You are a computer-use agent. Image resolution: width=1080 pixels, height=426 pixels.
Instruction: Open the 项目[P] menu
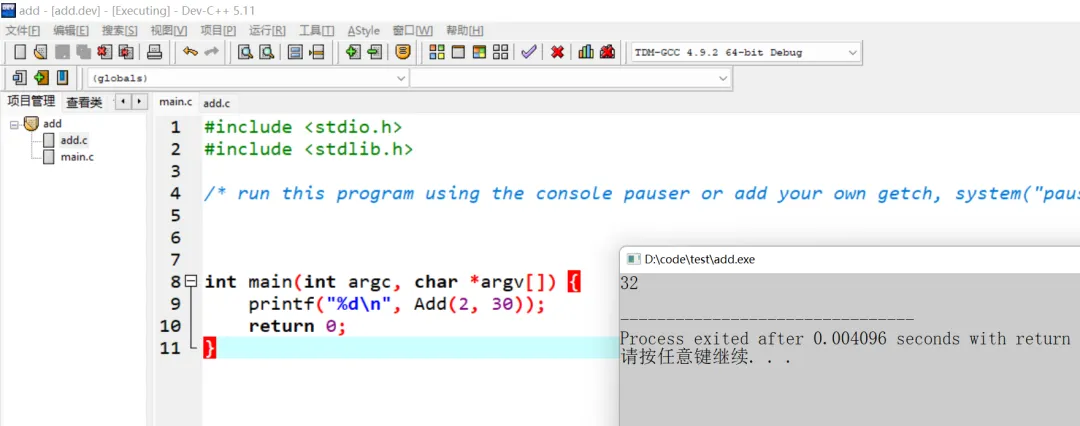218,31
